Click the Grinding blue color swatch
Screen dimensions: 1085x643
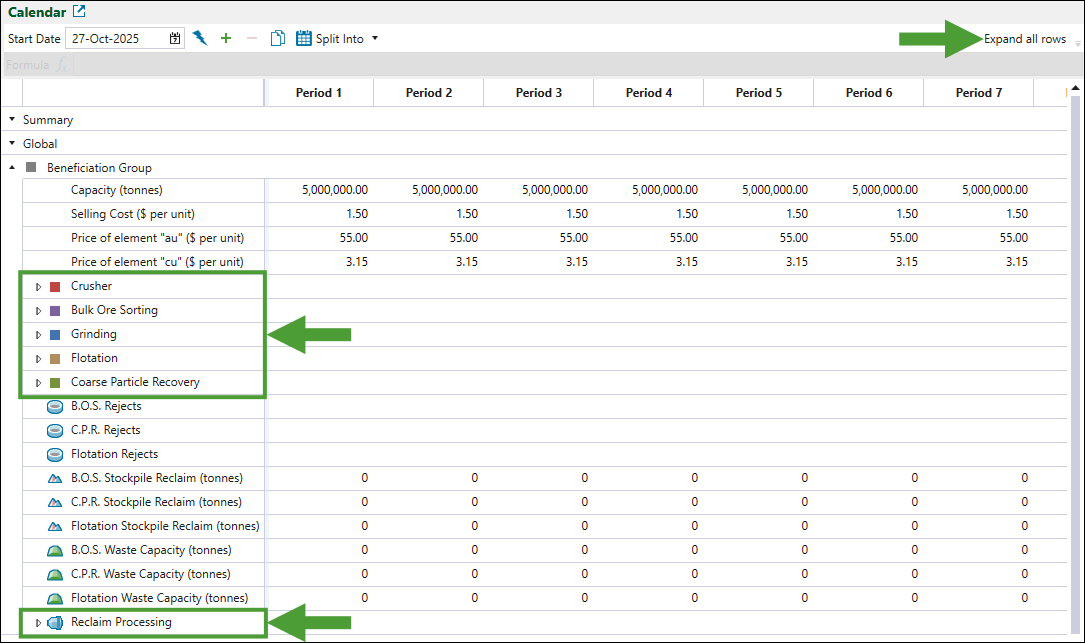point(56,334)
